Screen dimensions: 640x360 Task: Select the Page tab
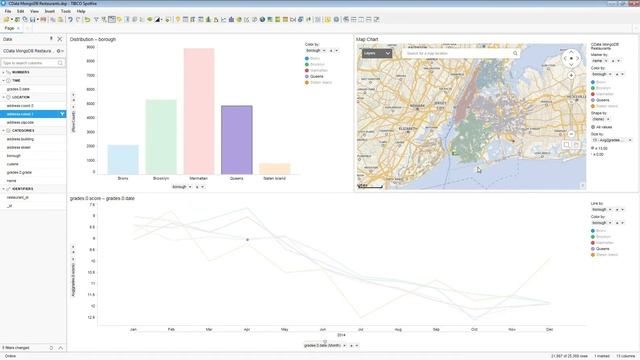click(x=9, y=28)
